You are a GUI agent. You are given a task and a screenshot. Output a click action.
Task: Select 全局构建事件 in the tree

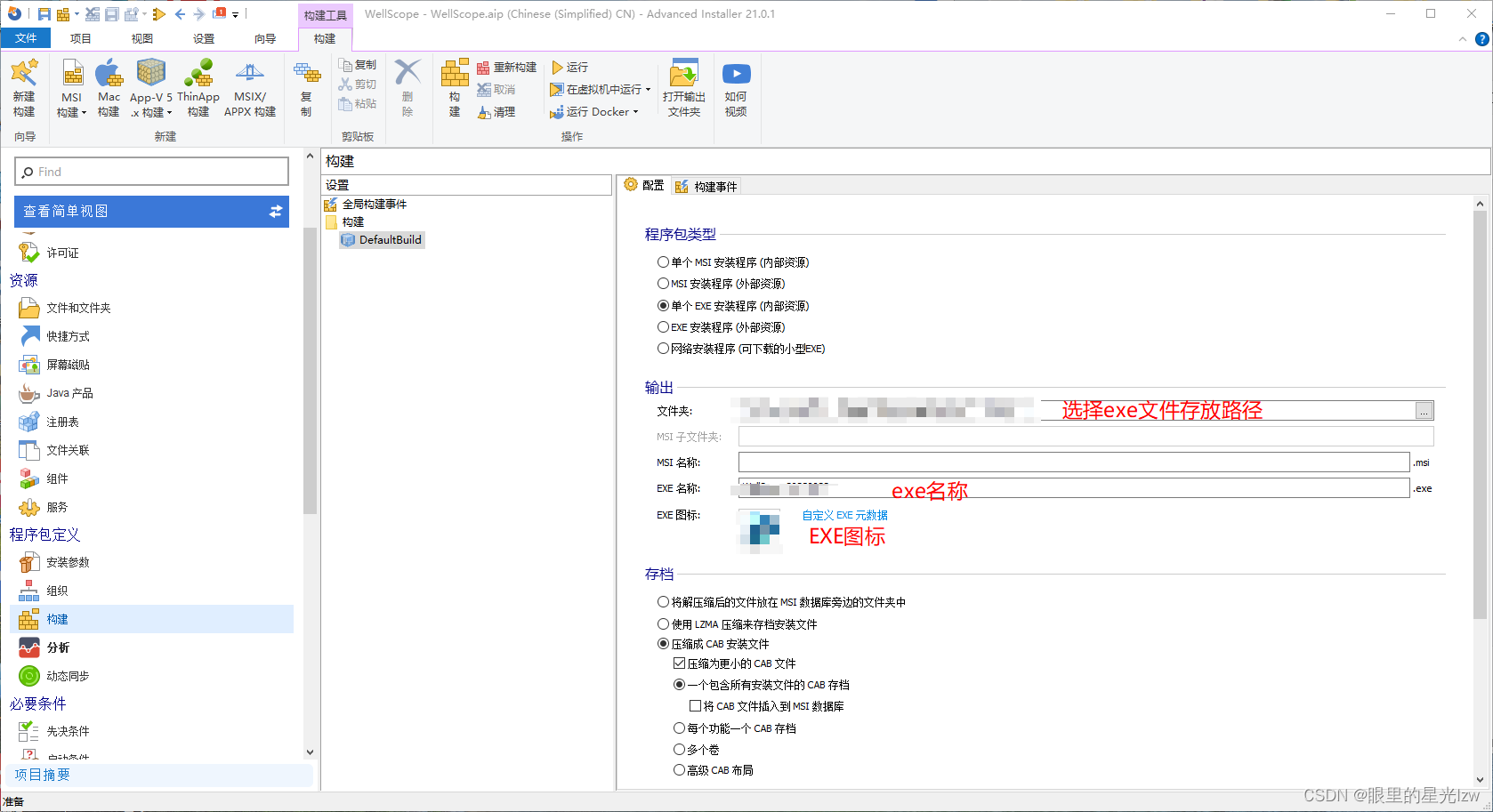click(366, 205)
